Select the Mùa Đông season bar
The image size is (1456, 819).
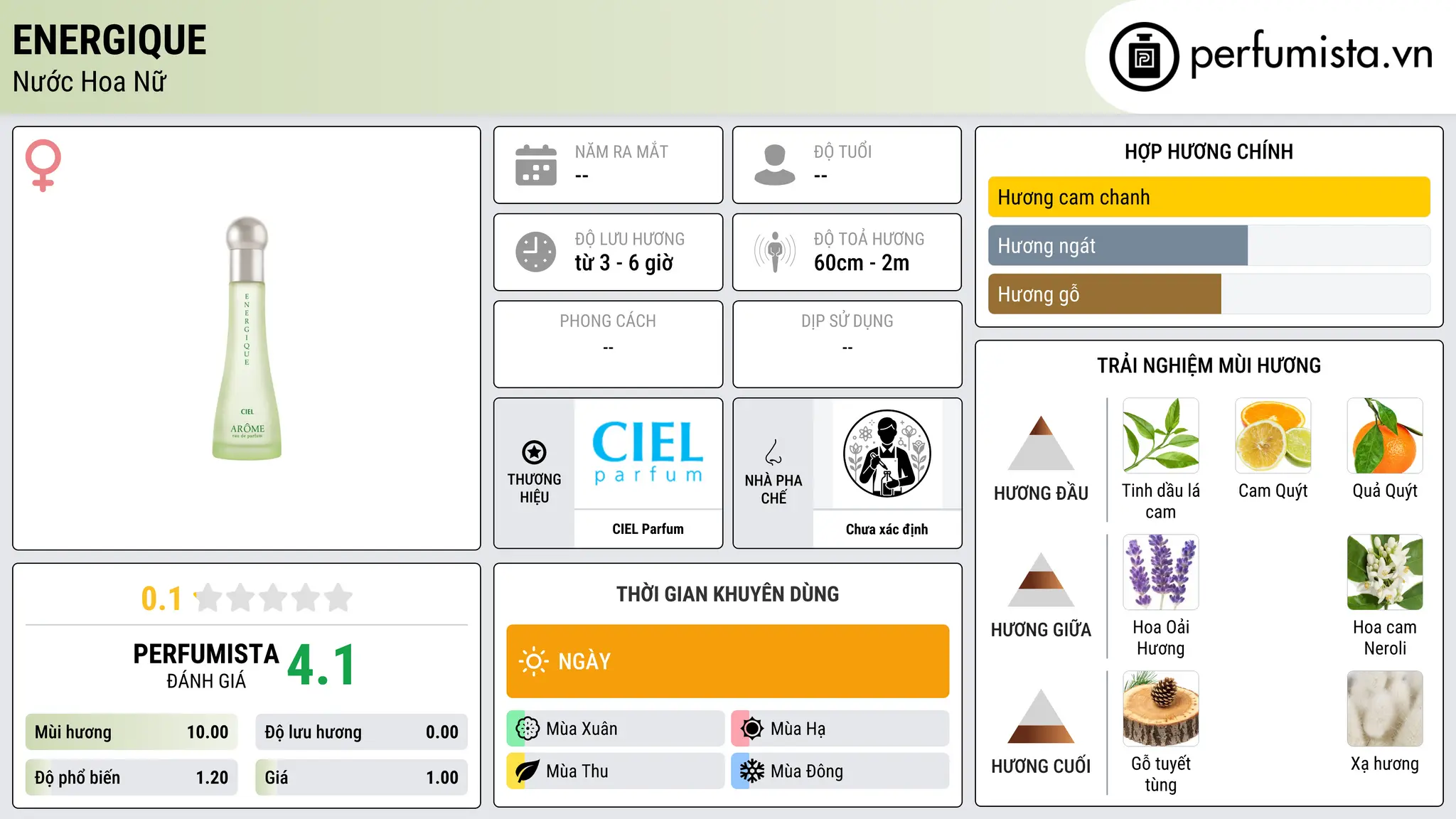tap(840, 771)
